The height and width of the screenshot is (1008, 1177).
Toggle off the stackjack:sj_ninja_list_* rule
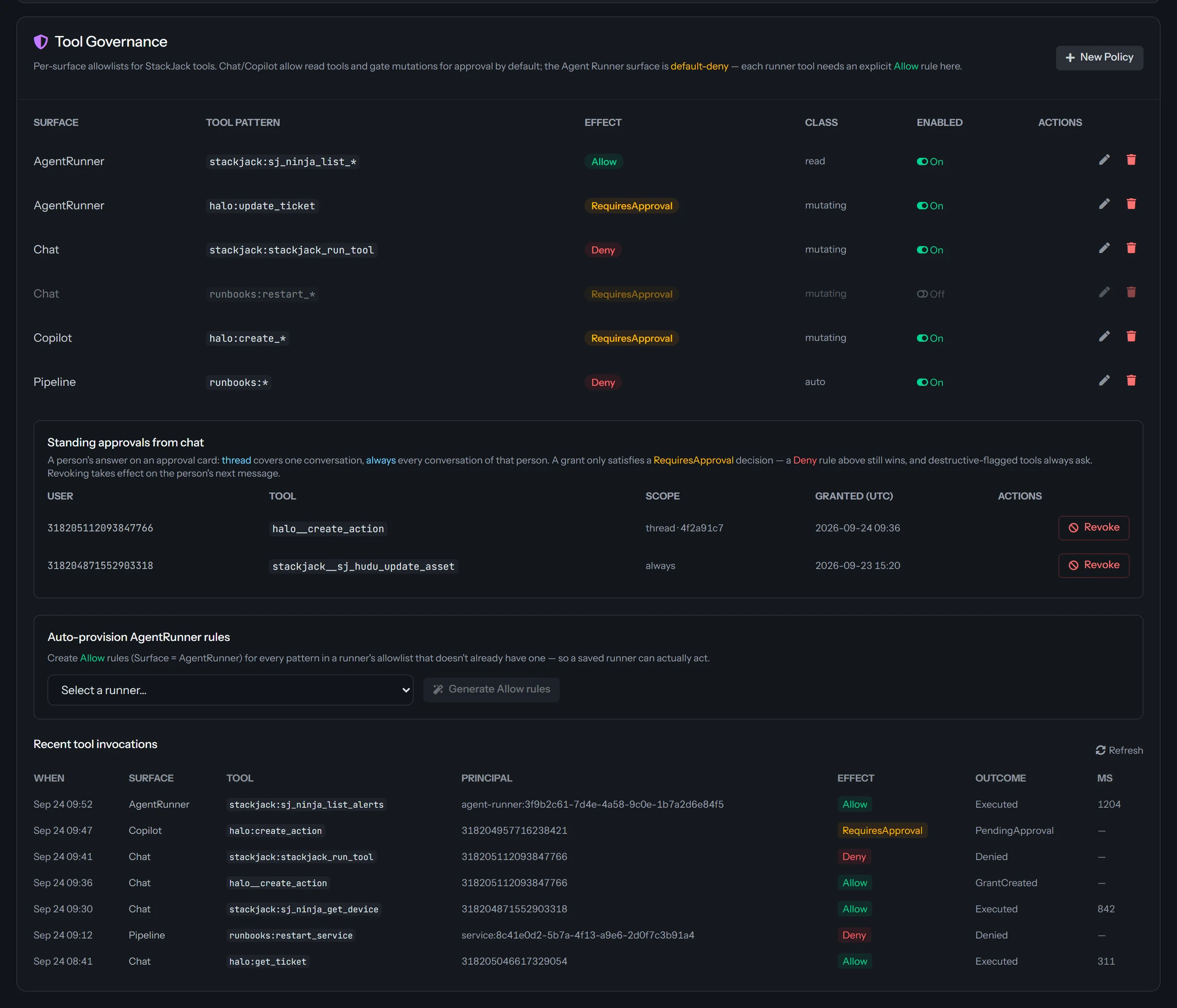click(x=930, y=162)
